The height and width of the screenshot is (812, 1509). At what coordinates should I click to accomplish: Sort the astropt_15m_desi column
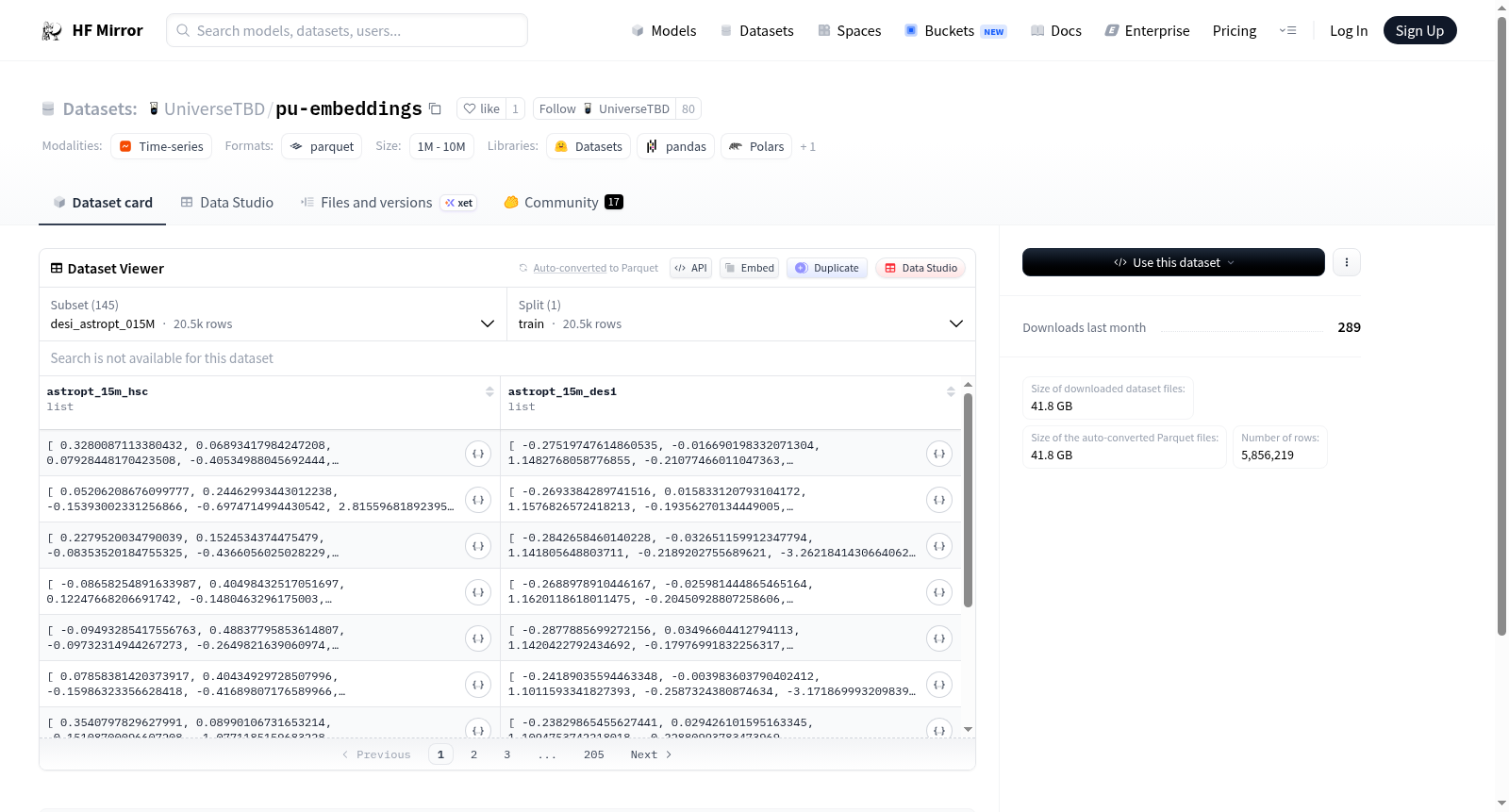pos(951,391)
